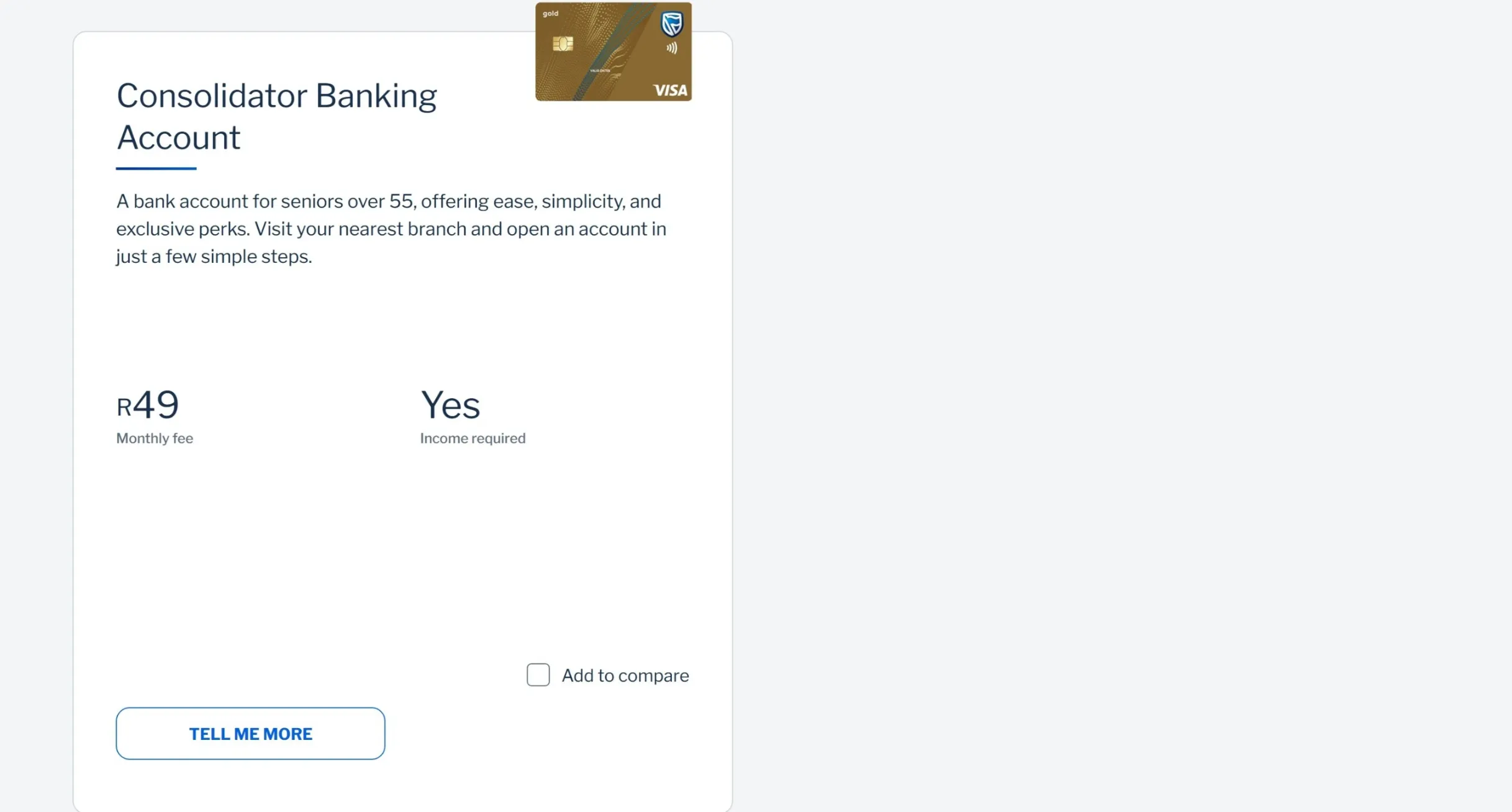This screenshot has height=812, width=1512.
Task: Click the VISA logo on the card
Action: coord(671,90)
